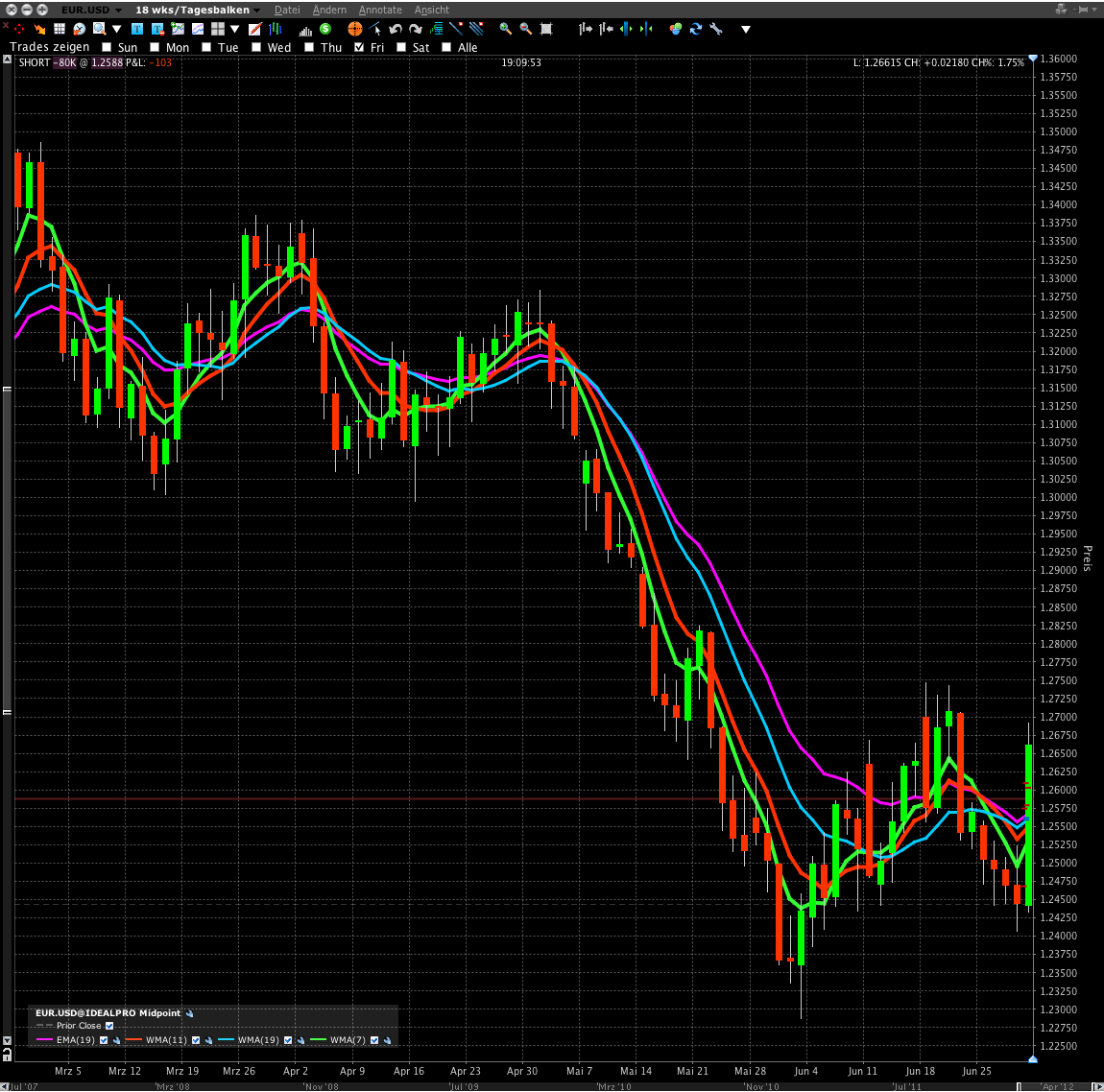Click the T with red minus icon
Screen dimensions: 1104x1092
pos(157,29)
